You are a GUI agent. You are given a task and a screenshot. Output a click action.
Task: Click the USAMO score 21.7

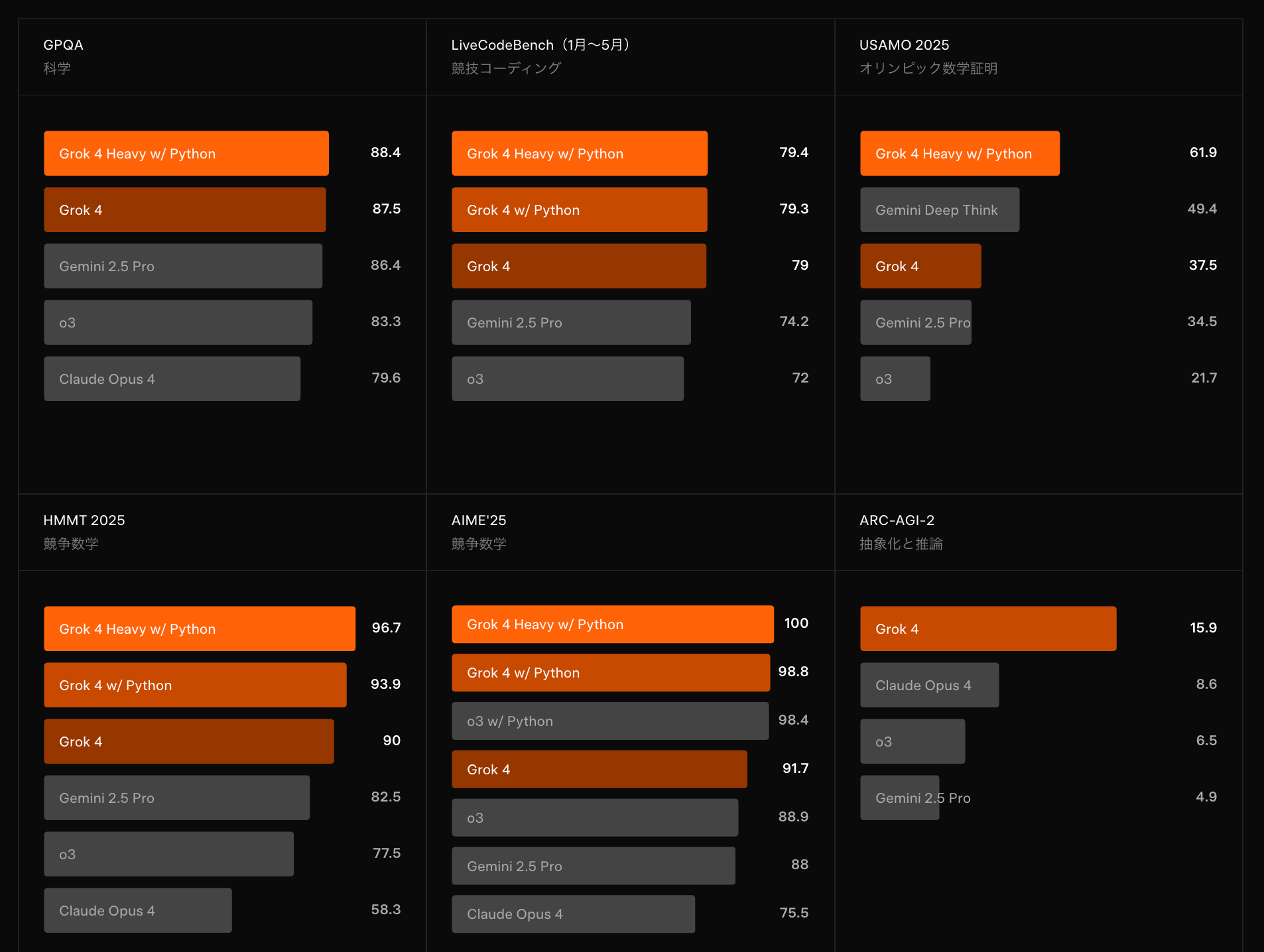[1204, 378]
